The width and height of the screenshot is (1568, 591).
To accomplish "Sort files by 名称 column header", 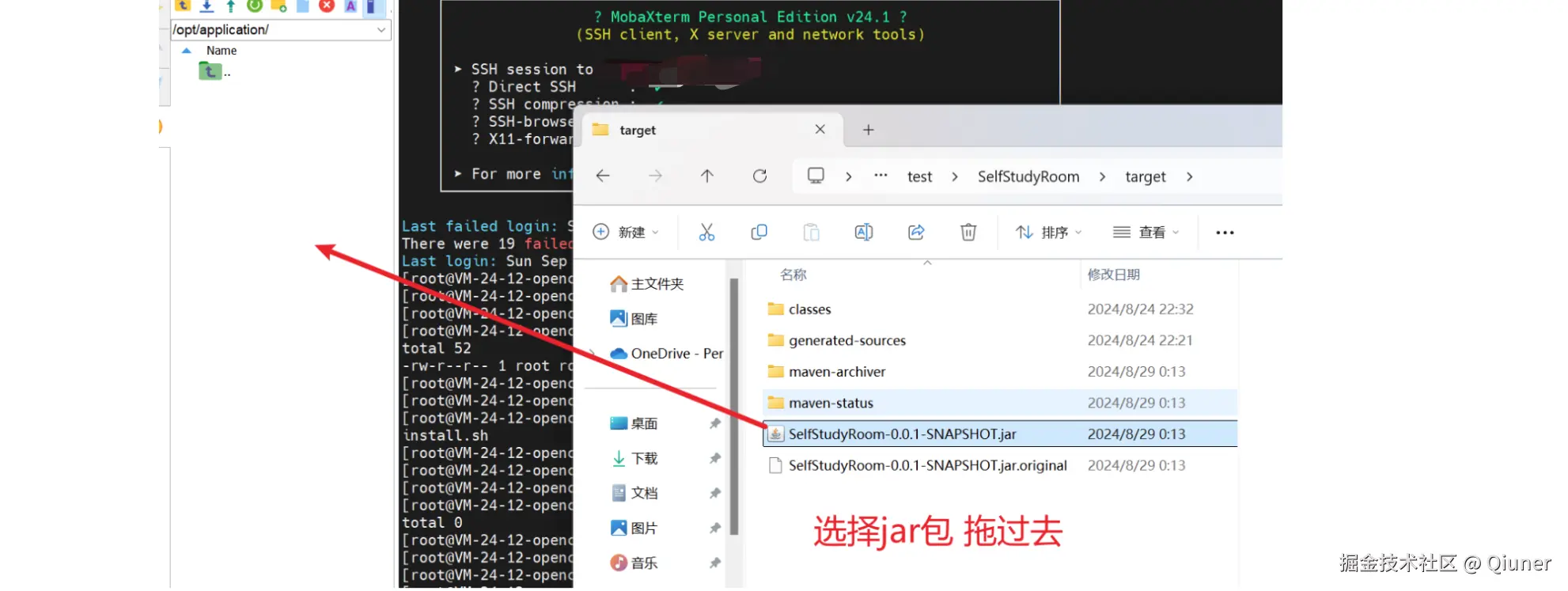I will 793,275.
